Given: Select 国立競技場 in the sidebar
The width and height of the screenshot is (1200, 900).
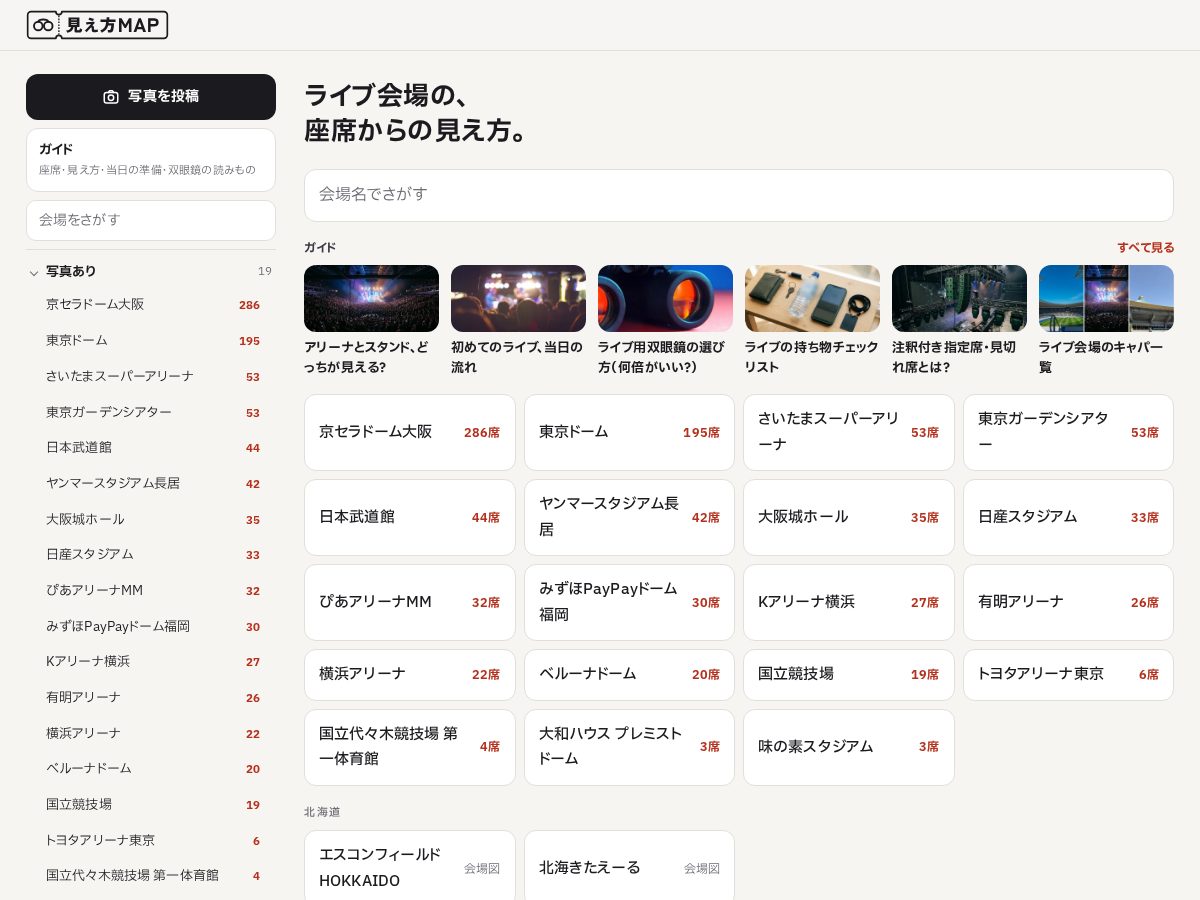Looking at the screenshot, I should (x=151, y=805).
